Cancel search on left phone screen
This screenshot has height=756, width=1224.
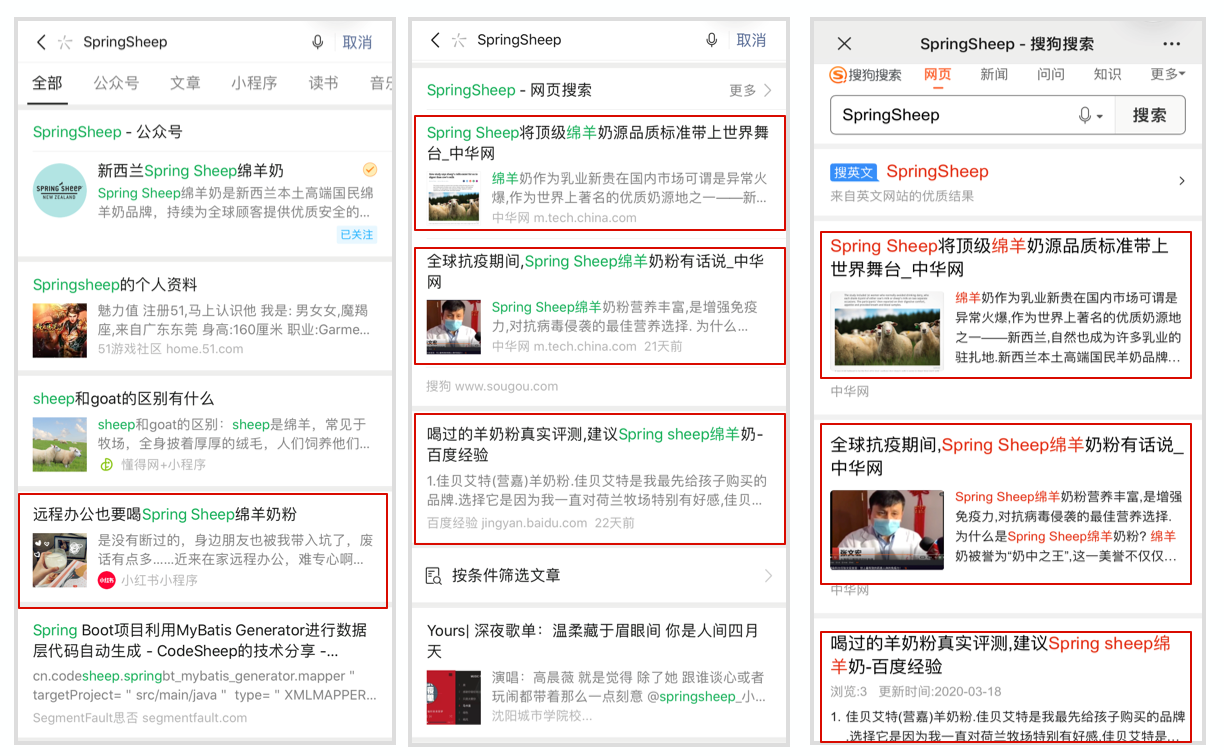[x=357, y=42]
